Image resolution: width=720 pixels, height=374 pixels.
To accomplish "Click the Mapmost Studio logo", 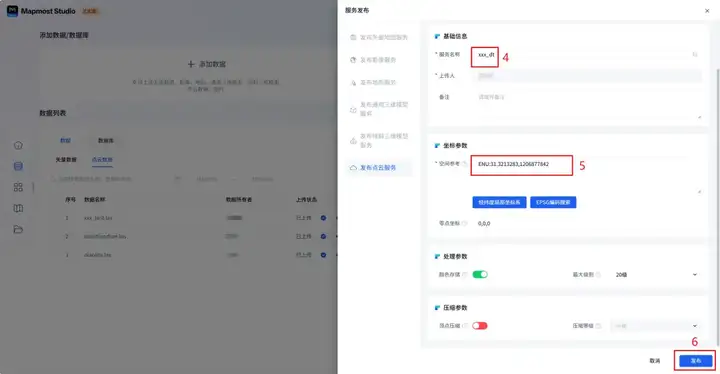I will tap(12, 11).
